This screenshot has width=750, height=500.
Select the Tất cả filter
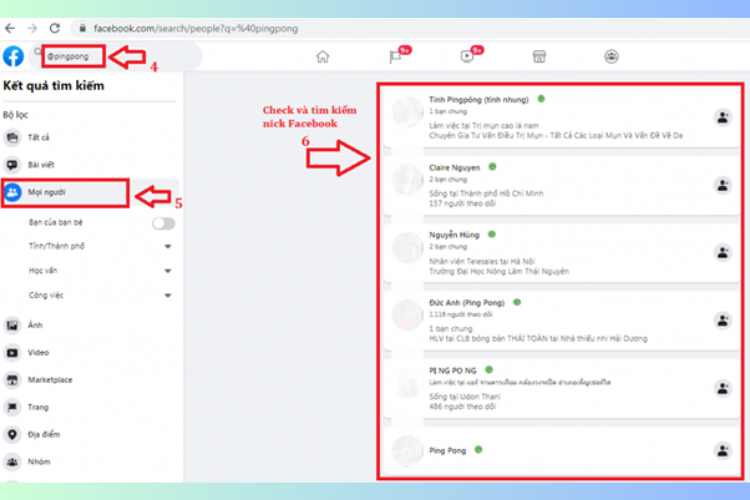[x=89, y=137]
